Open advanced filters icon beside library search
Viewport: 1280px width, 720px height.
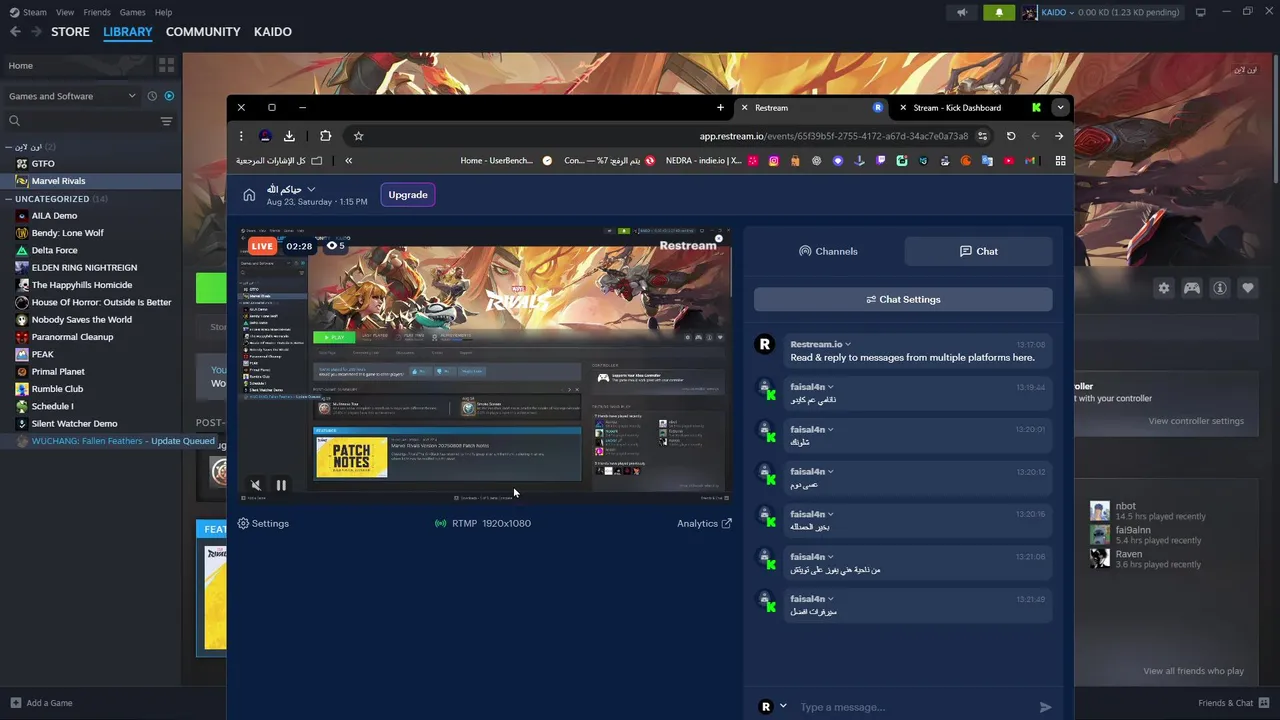(166, 121)
